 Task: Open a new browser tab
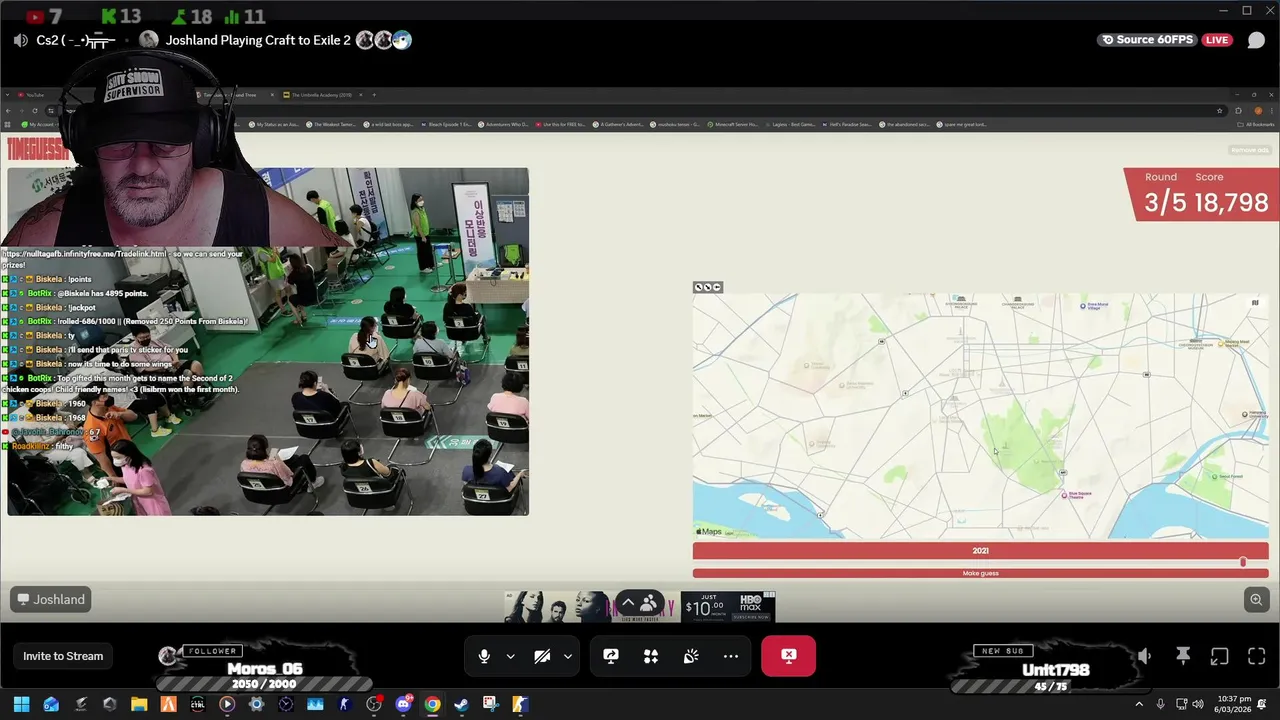pos(374,95)
